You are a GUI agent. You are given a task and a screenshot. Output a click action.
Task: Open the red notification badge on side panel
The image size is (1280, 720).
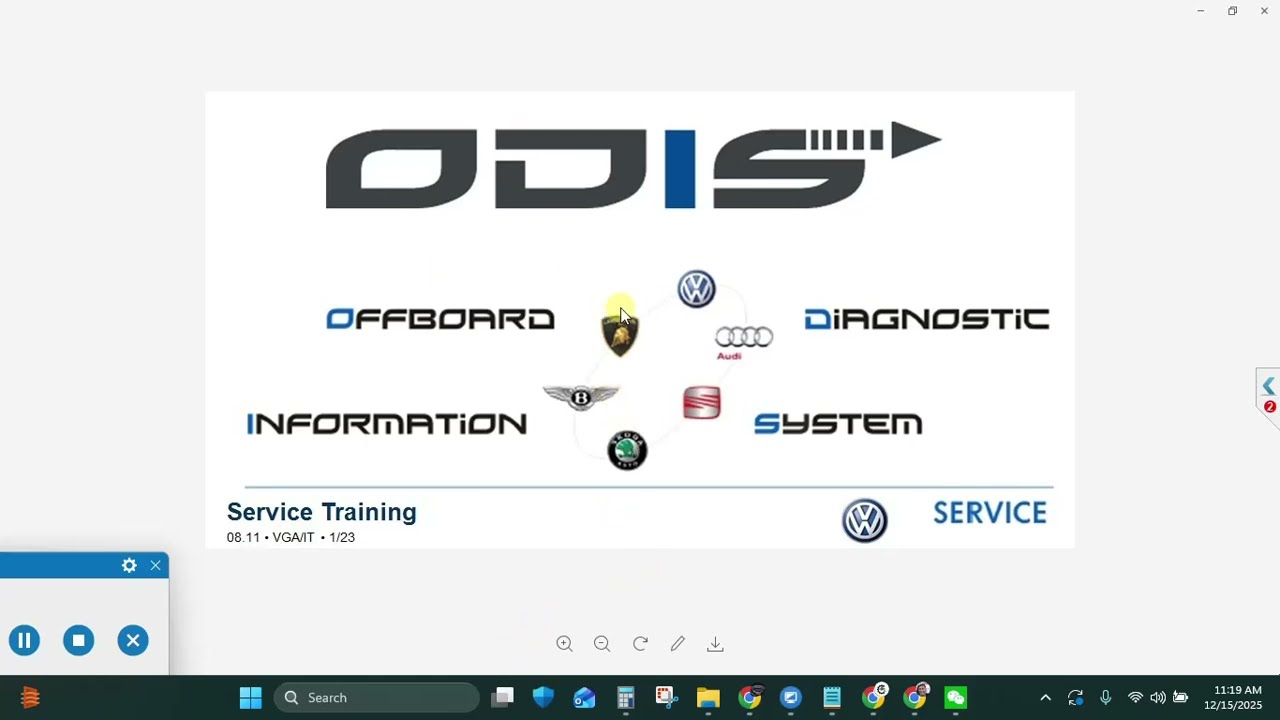(x=1270, y=407)
